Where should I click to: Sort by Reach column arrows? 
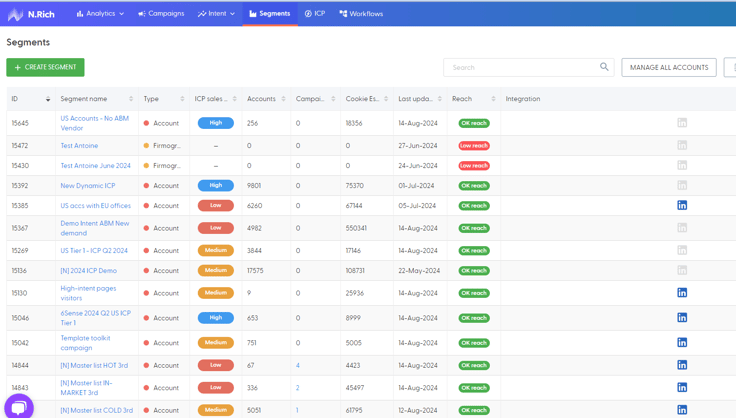[493, 99]
